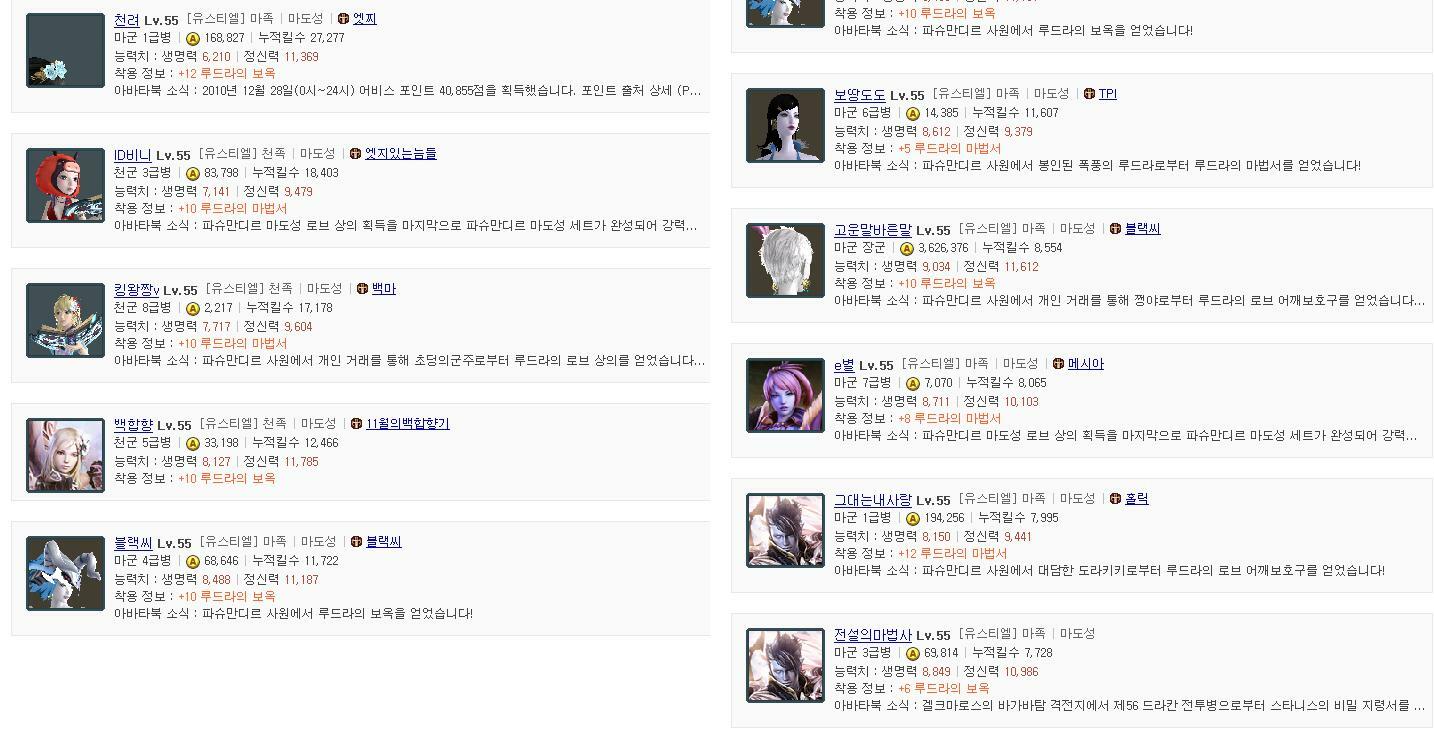This screenshot has width=1434, height=730.
Task: Open the 전설의마법사 character page link
Action: tap(873, 635)
